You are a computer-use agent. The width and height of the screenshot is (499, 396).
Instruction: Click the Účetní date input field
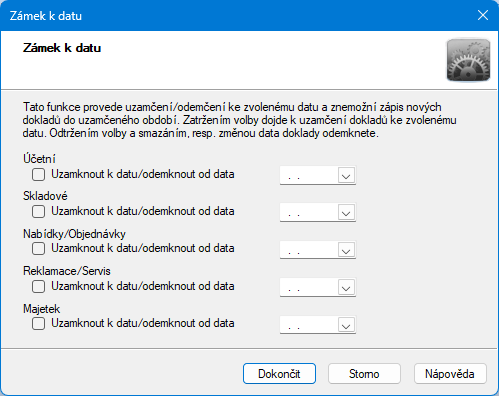309,175
